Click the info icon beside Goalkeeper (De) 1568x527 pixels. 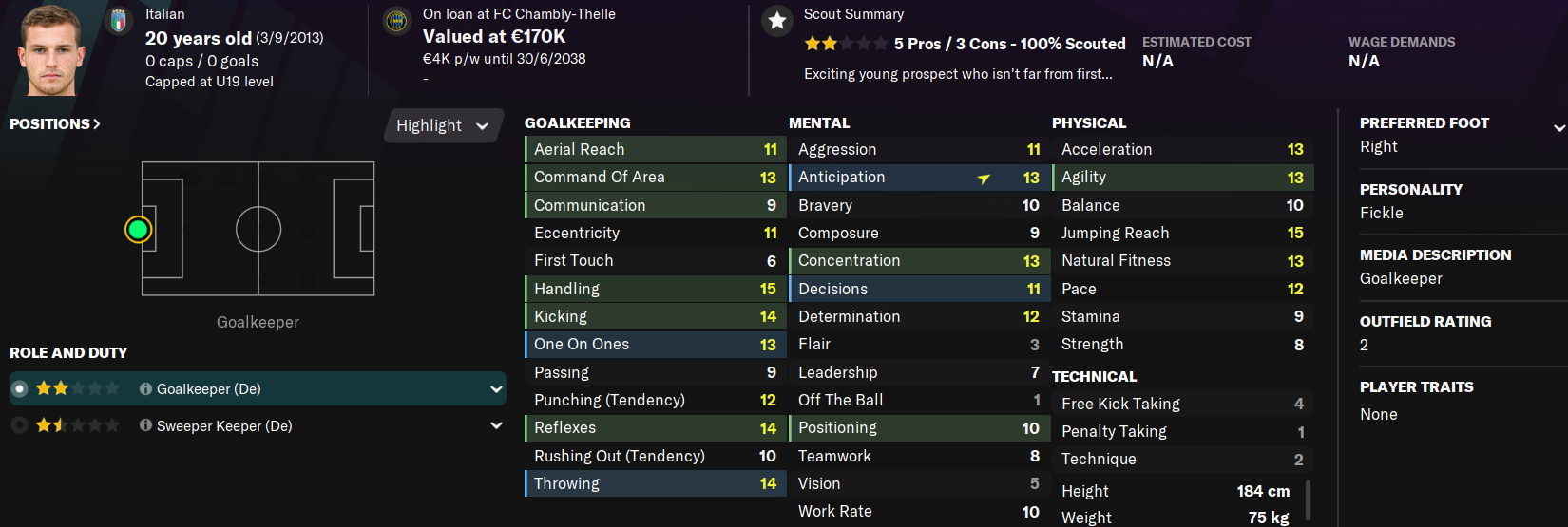[x=145, y=389]
